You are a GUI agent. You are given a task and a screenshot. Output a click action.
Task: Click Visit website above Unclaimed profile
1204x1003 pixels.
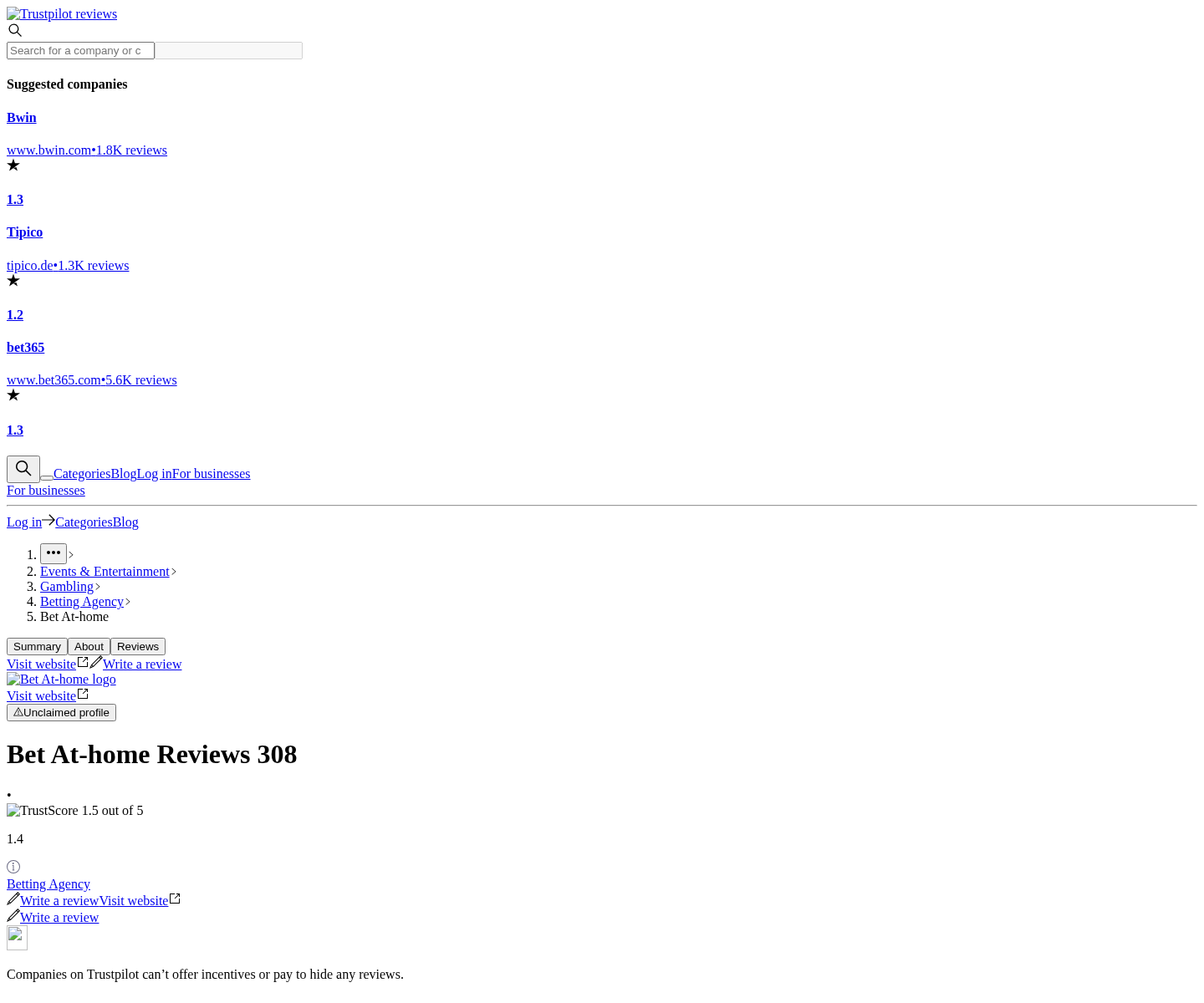pyautogui.click(x=42, y=696)
